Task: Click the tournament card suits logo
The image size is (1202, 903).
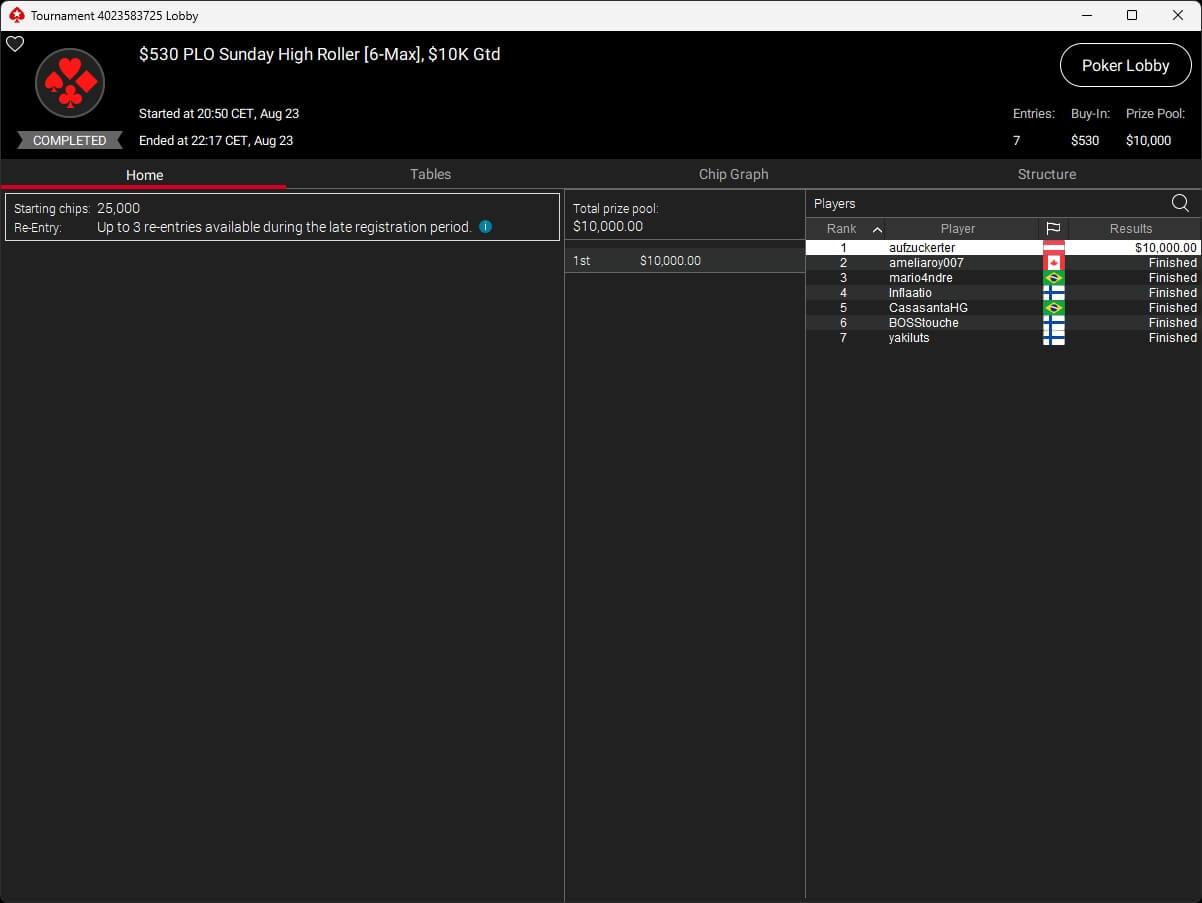Action: (70, 83)
